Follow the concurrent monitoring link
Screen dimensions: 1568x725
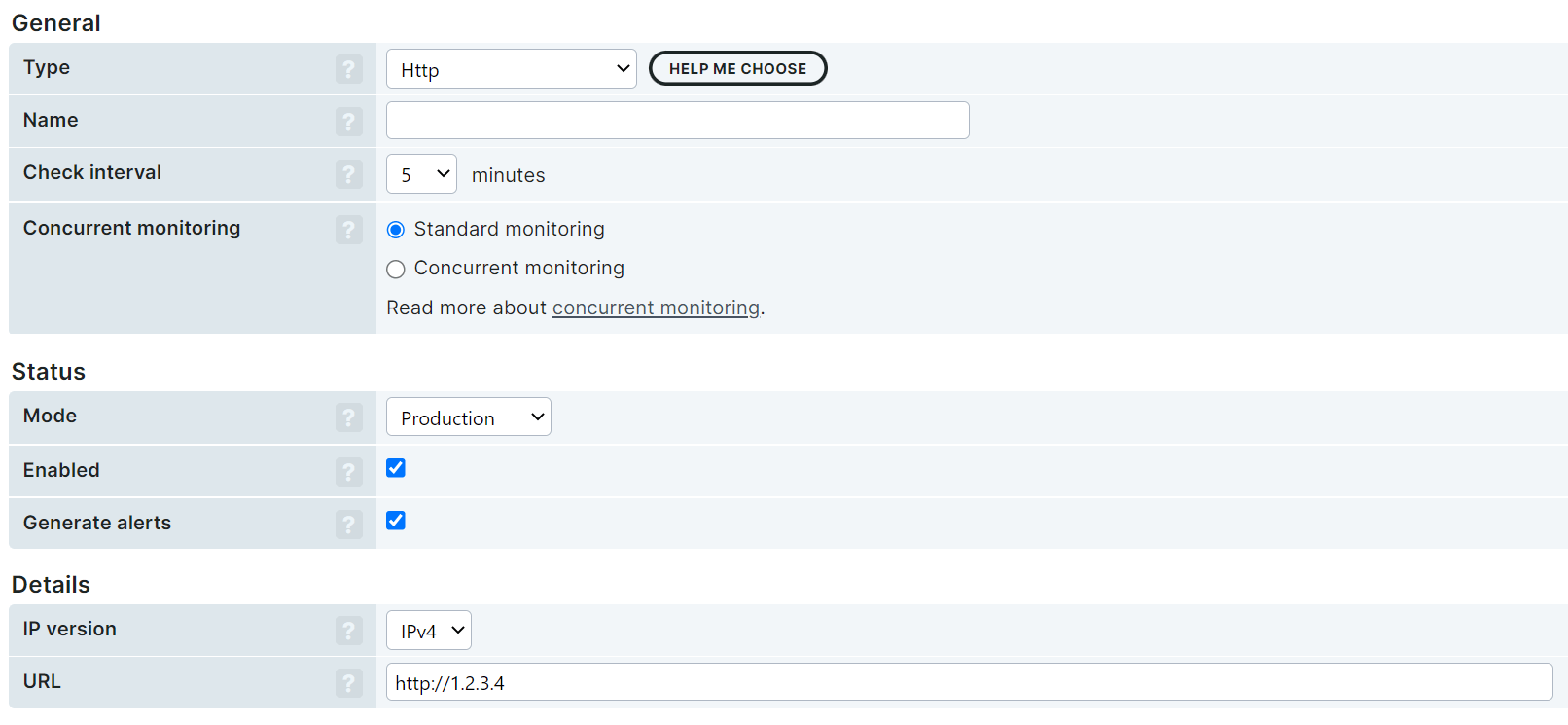656,308
